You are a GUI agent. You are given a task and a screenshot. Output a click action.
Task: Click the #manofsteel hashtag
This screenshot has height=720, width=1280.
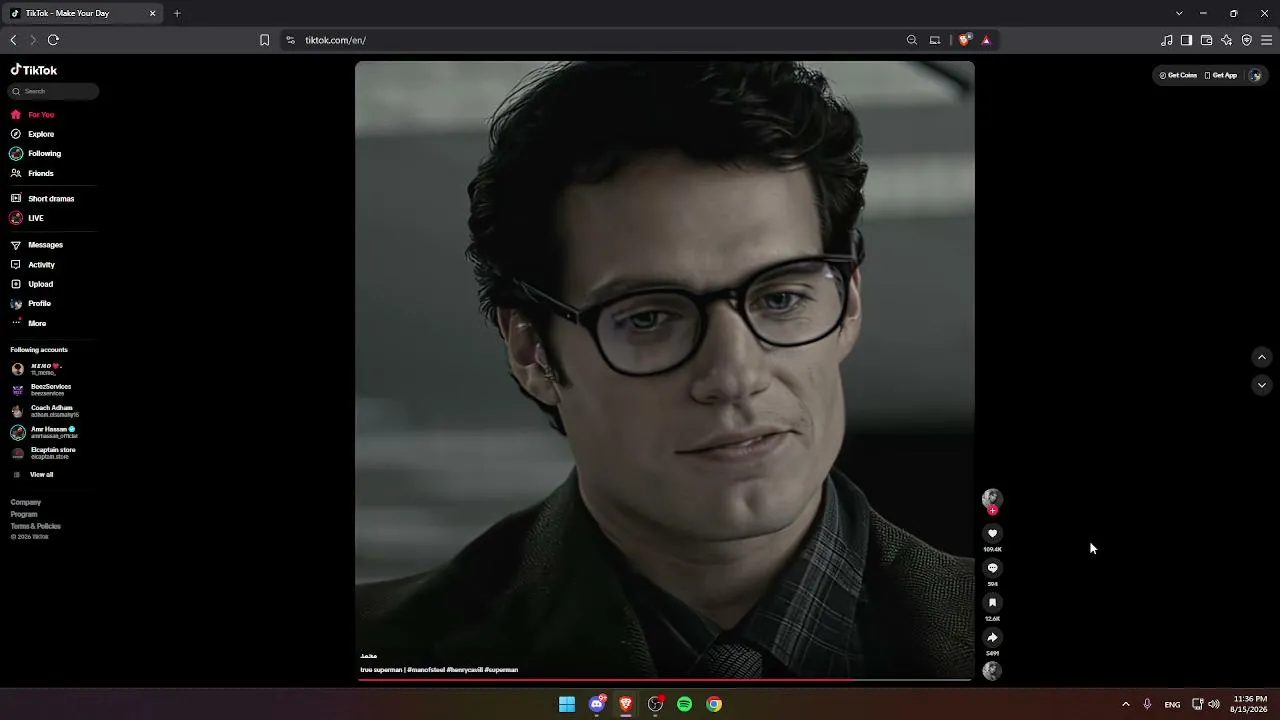click(x=426, y=670)
